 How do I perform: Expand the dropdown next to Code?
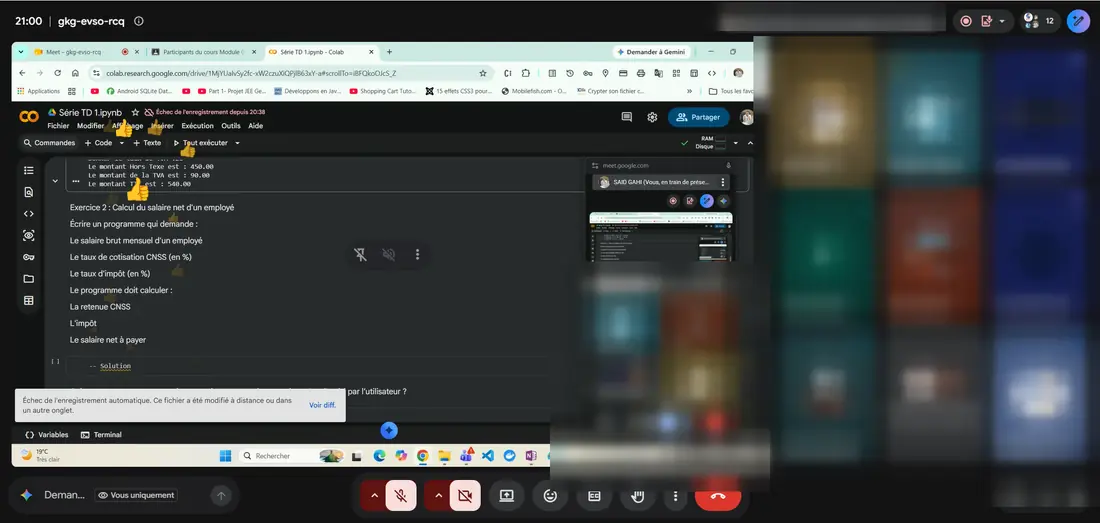point(121,143)
